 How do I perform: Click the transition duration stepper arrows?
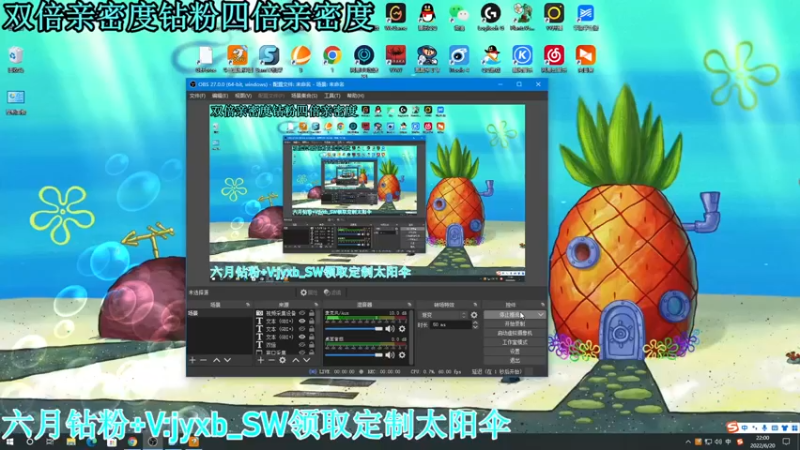click(x=475, y=324)
